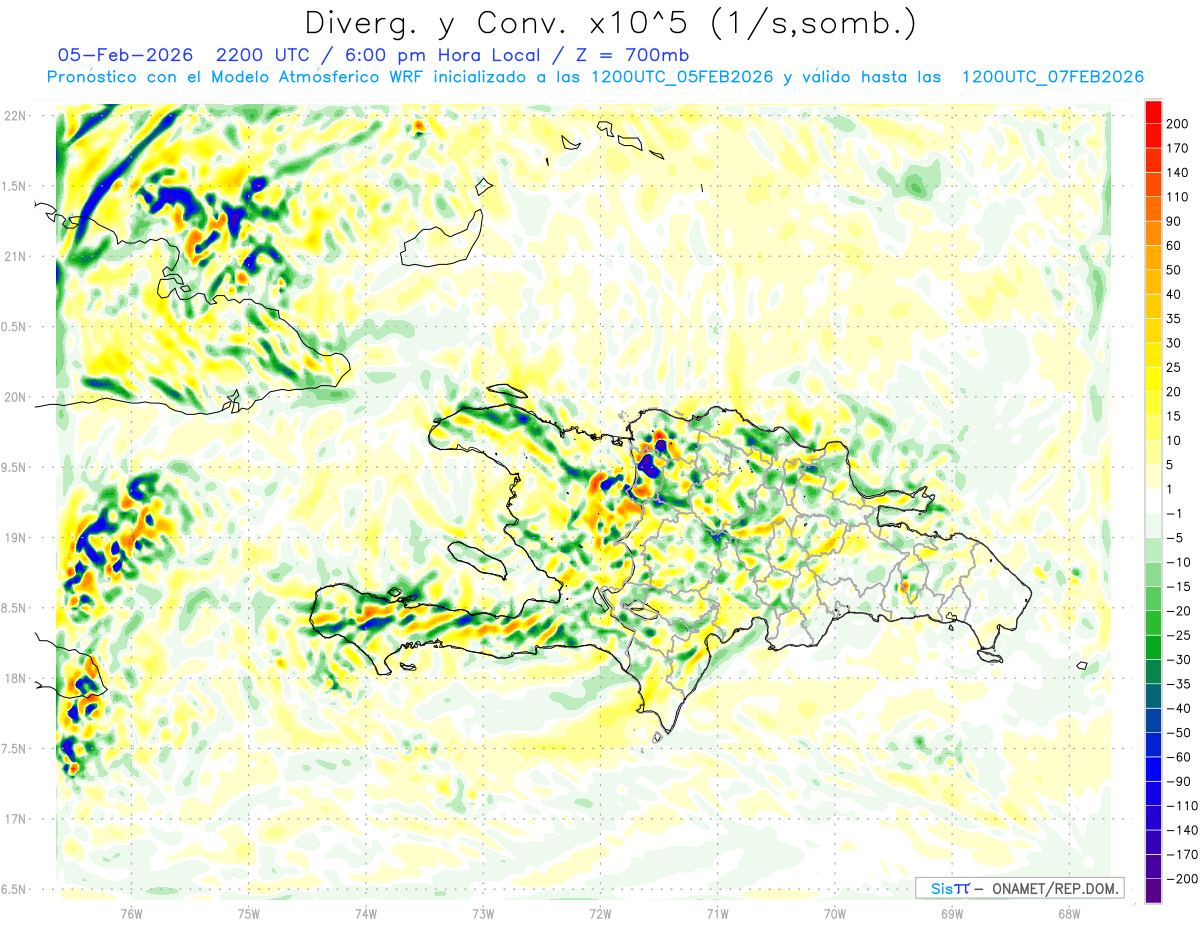Click the white swatch between 1 and -1
The image size is (1200, 927).
coord(1153,501)
